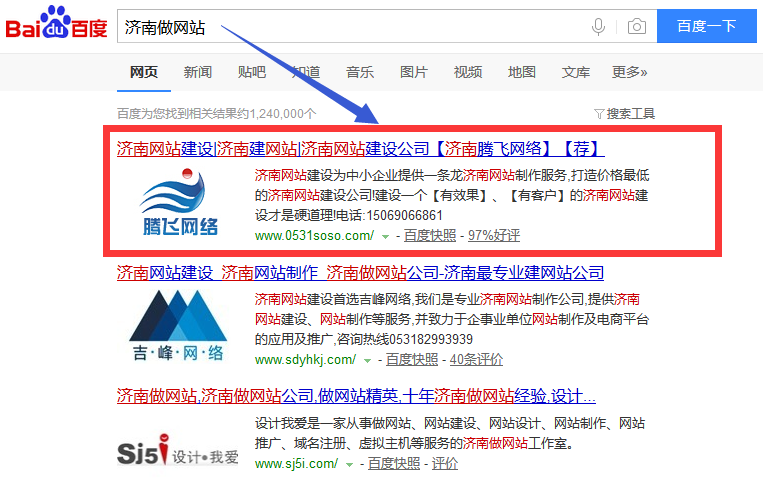Select the 文库 tab
The width and height of the screenshot is (763, 486).
[576, 72]
